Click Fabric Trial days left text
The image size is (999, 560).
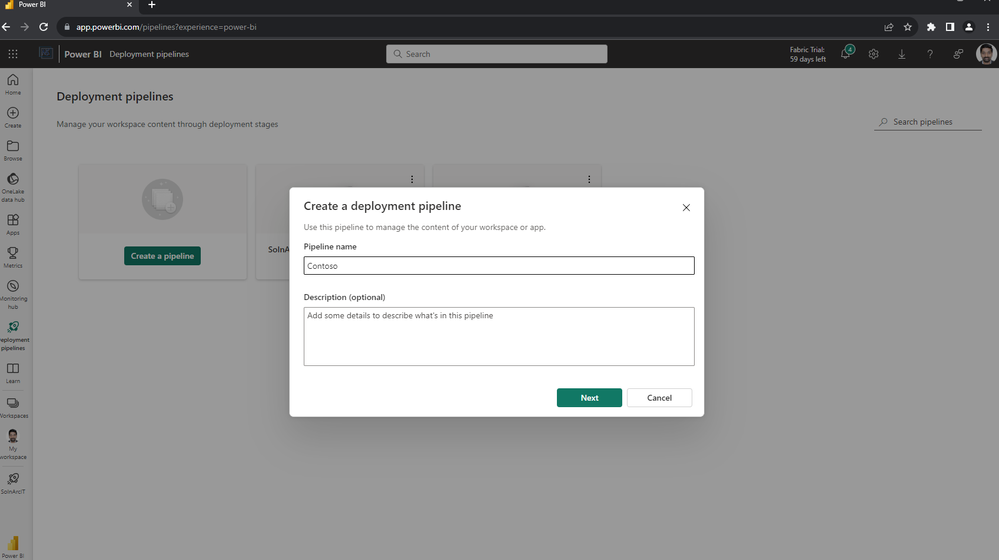coord(808,54)
